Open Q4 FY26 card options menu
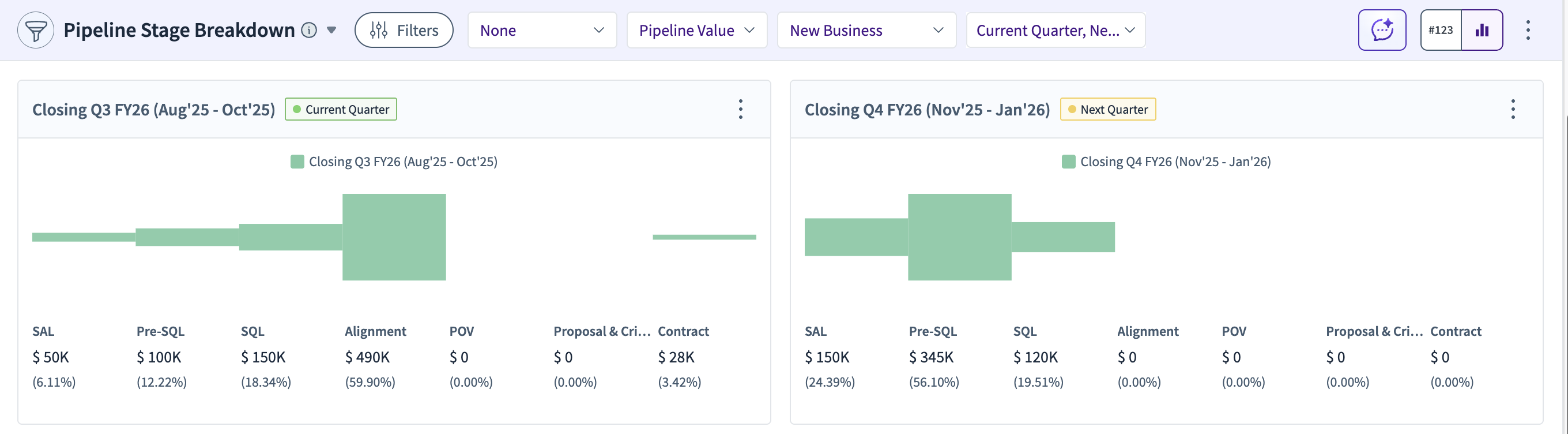 (x=1513, y=109)
